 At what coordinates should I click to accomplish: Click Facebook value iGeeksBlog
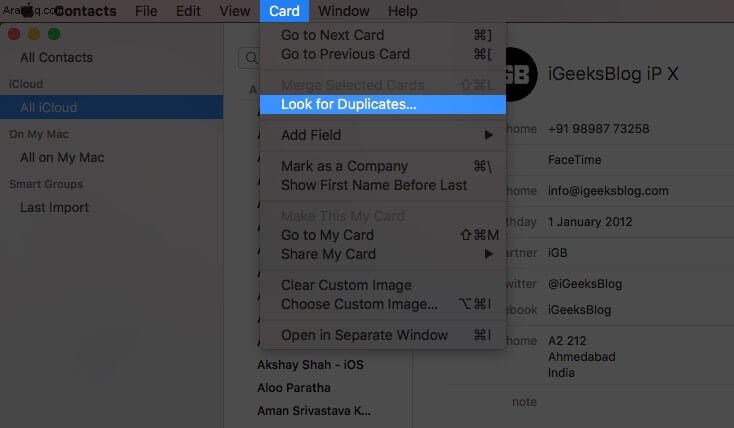coord(580,310)
